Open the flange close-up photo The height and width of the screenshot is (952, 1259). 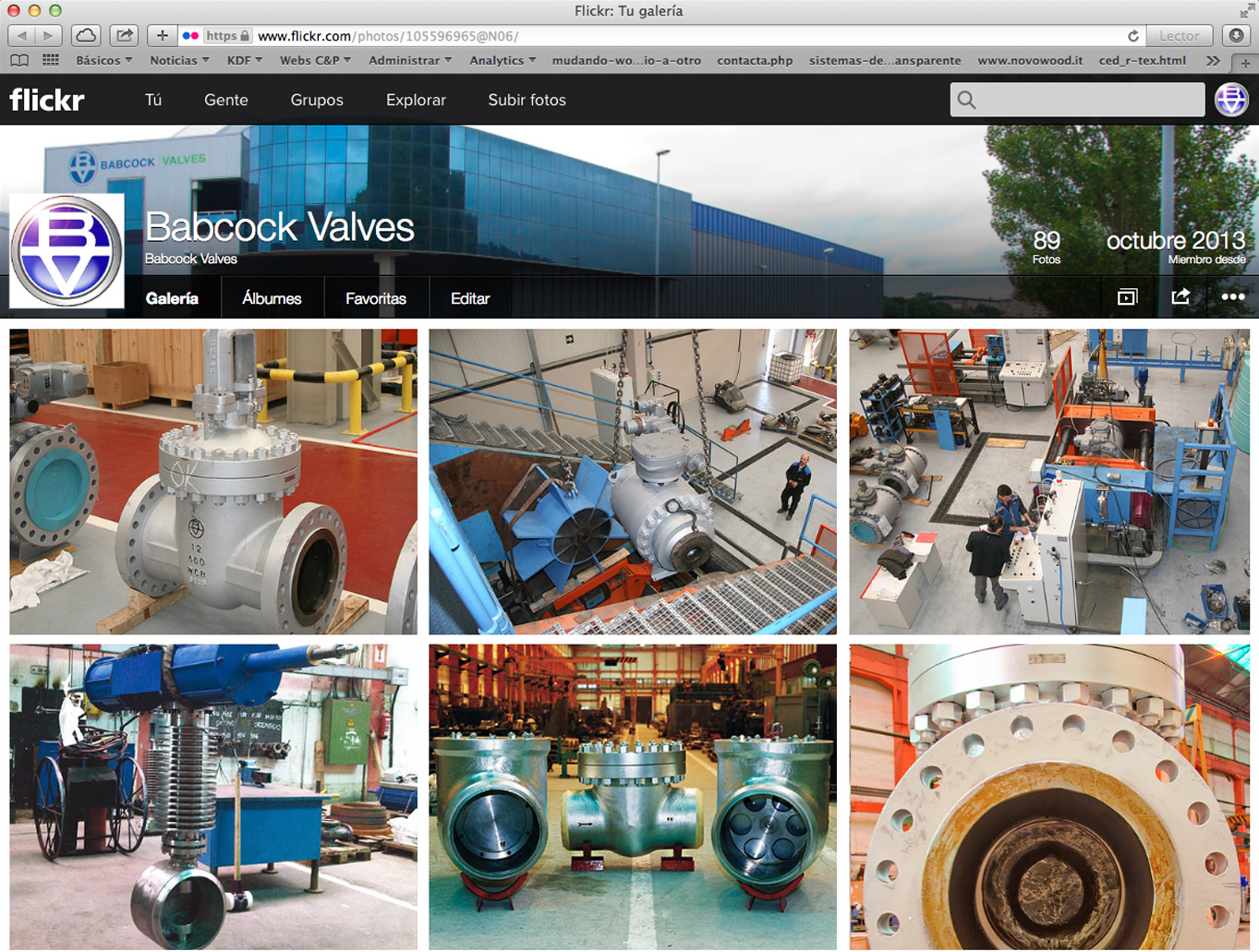[x=1049, y=797]
